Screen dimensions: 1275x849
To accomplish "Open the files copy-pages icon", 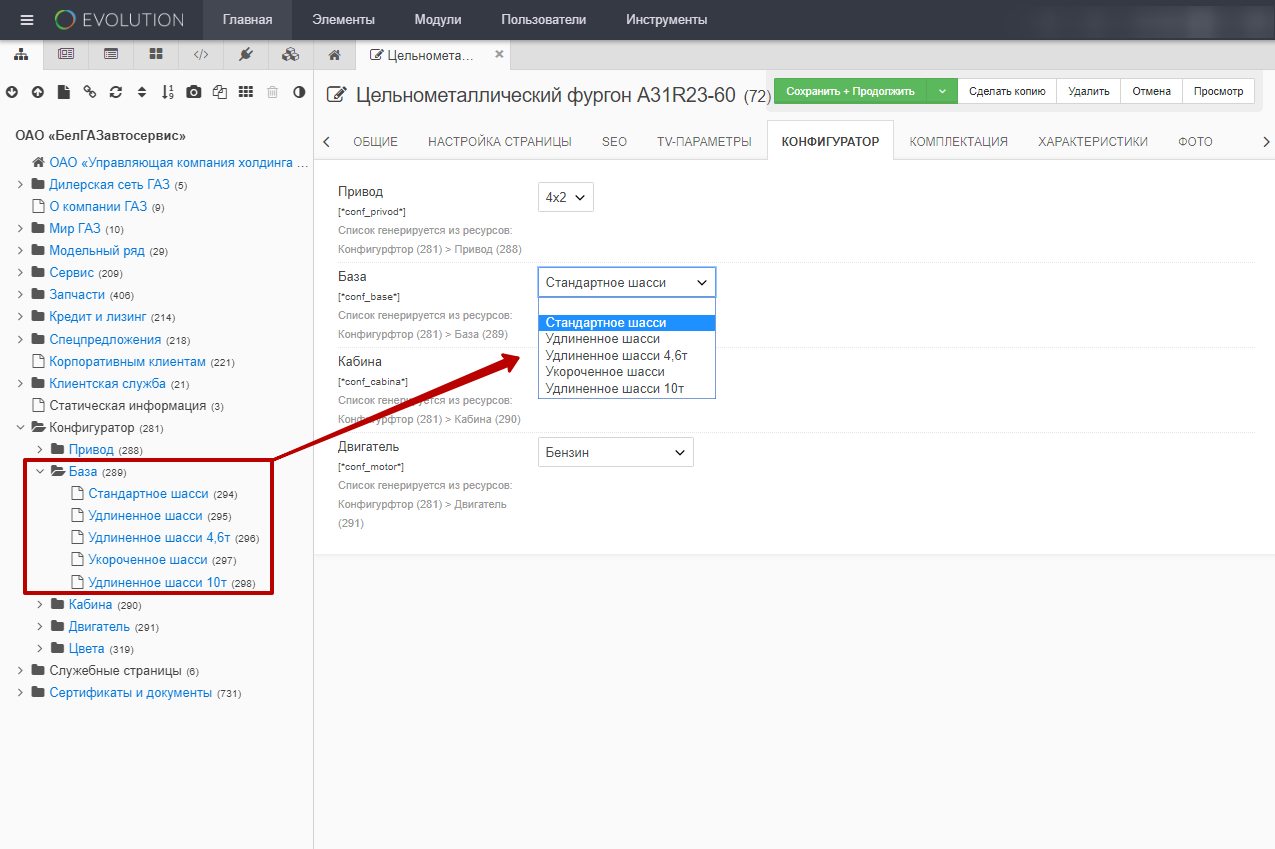I will pyautogui.click(x=220, y=92).
